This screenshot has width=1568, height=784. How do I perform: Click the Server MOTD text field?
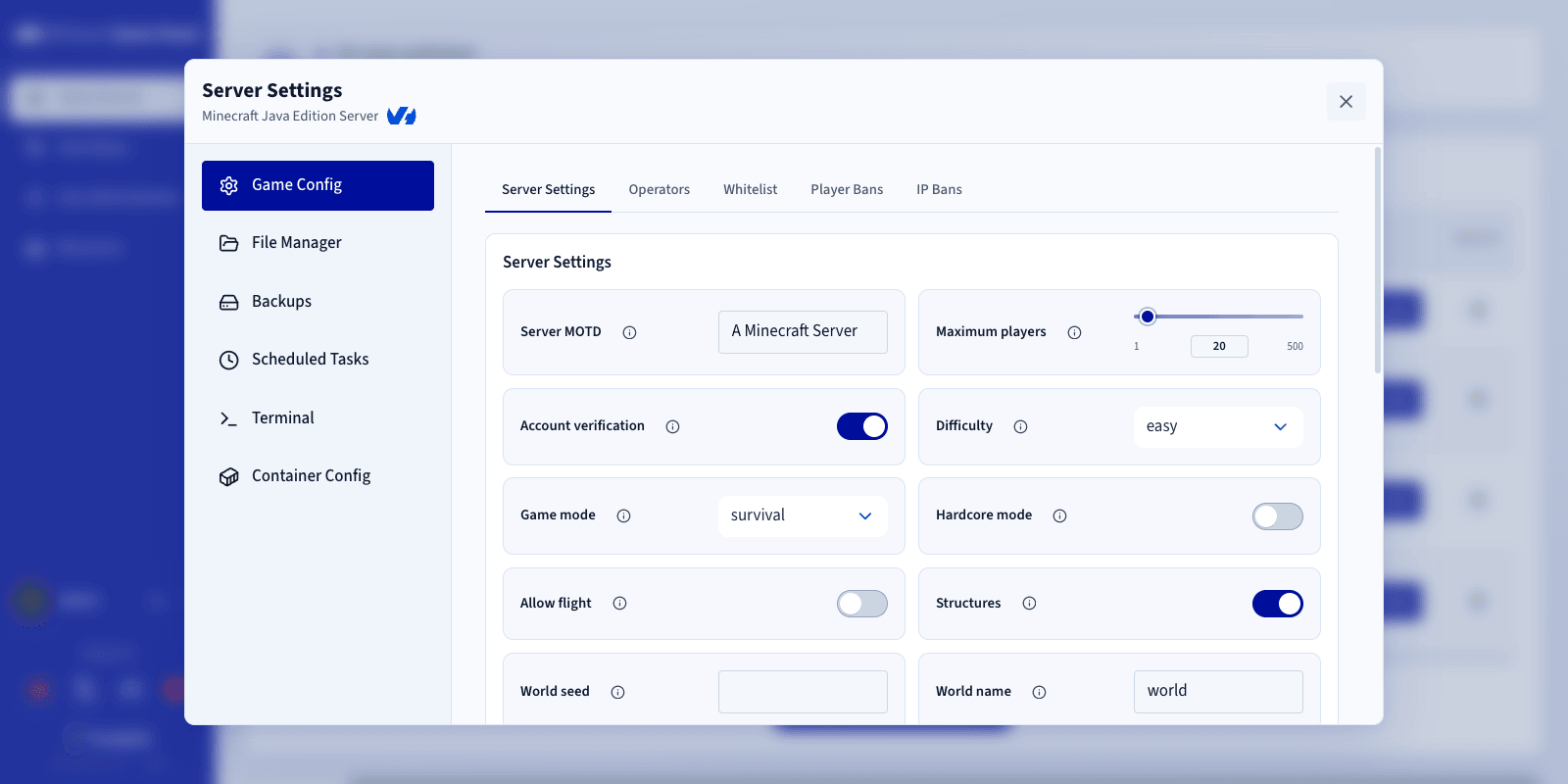pyautogui.click(x=803, y=332)
